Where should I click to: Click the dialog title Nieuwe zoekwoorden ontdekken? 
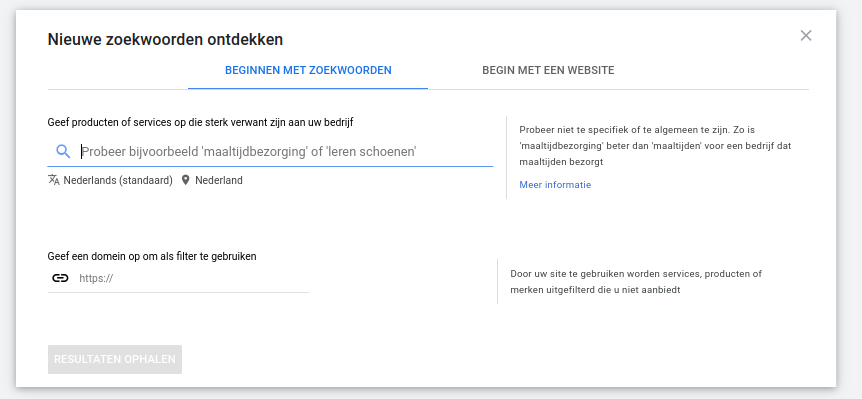tap(165, 40)
